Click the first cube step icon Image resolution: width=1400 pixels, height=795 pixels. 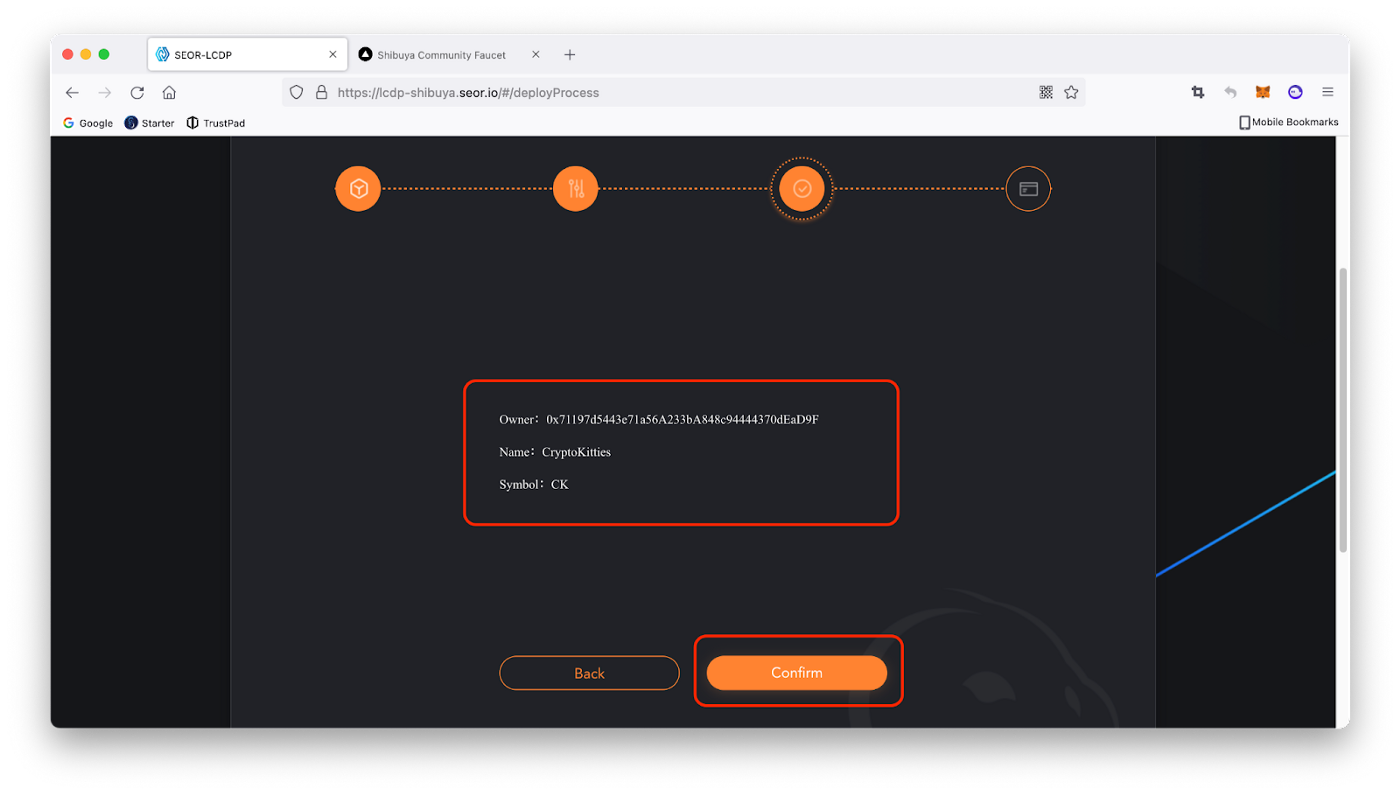[x=358, y=188]
